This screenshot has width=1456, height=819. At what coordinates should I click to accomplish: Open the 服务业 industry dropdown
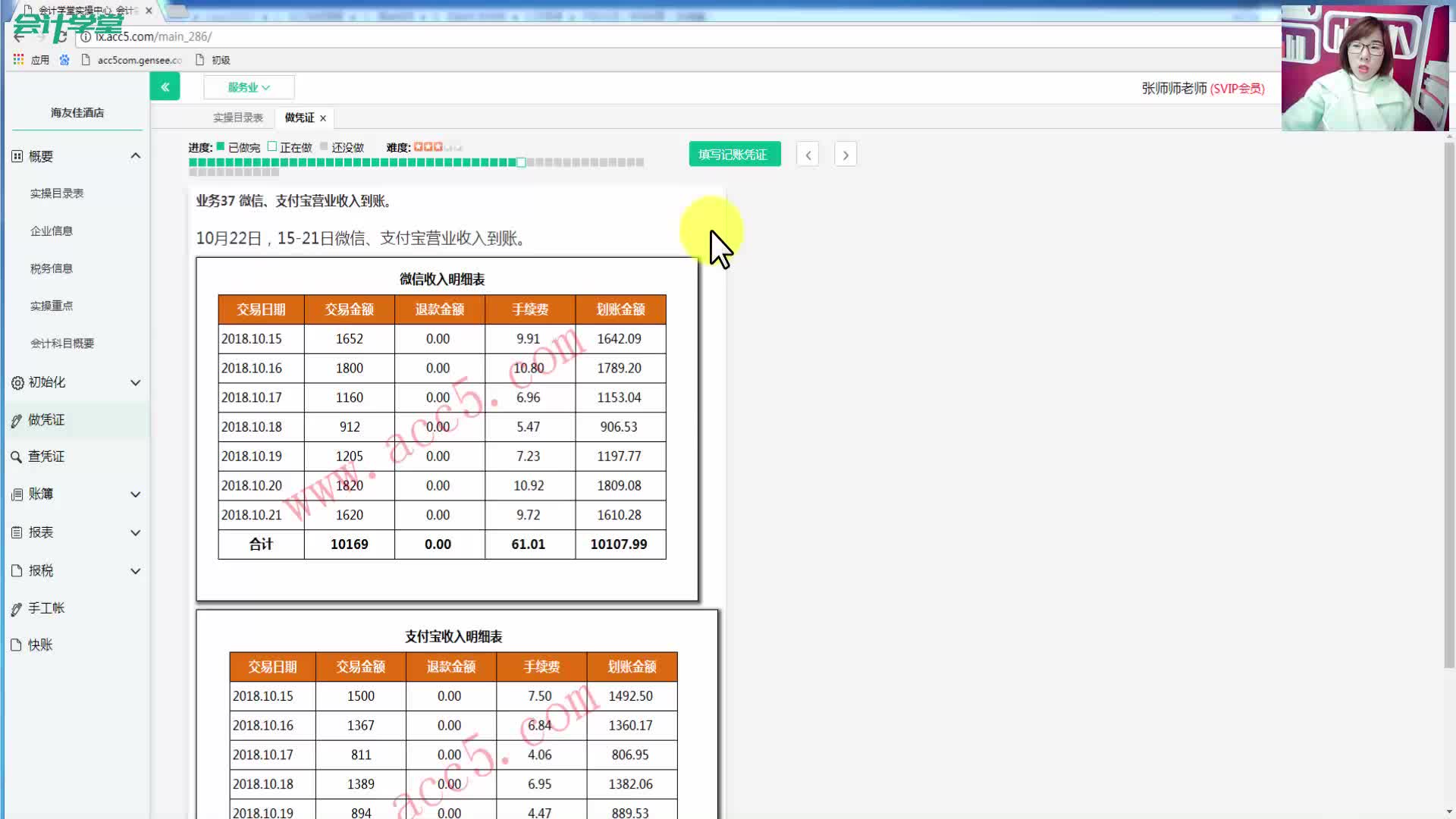[x=249, y=87]
